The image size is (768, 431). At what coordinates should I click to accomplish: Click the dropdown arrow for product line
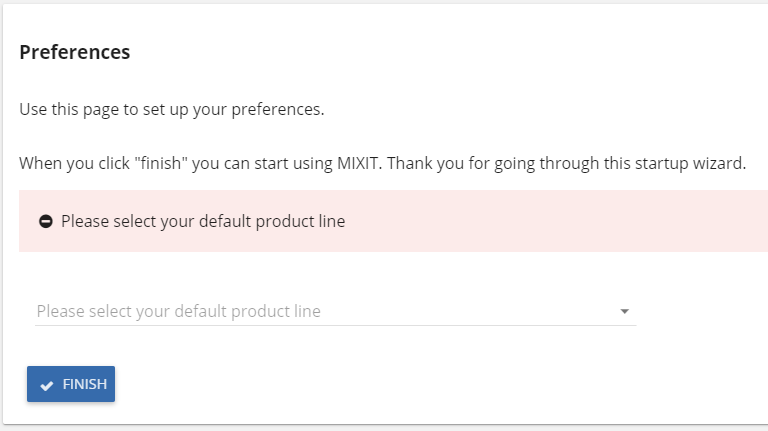(x=624, y=311)
